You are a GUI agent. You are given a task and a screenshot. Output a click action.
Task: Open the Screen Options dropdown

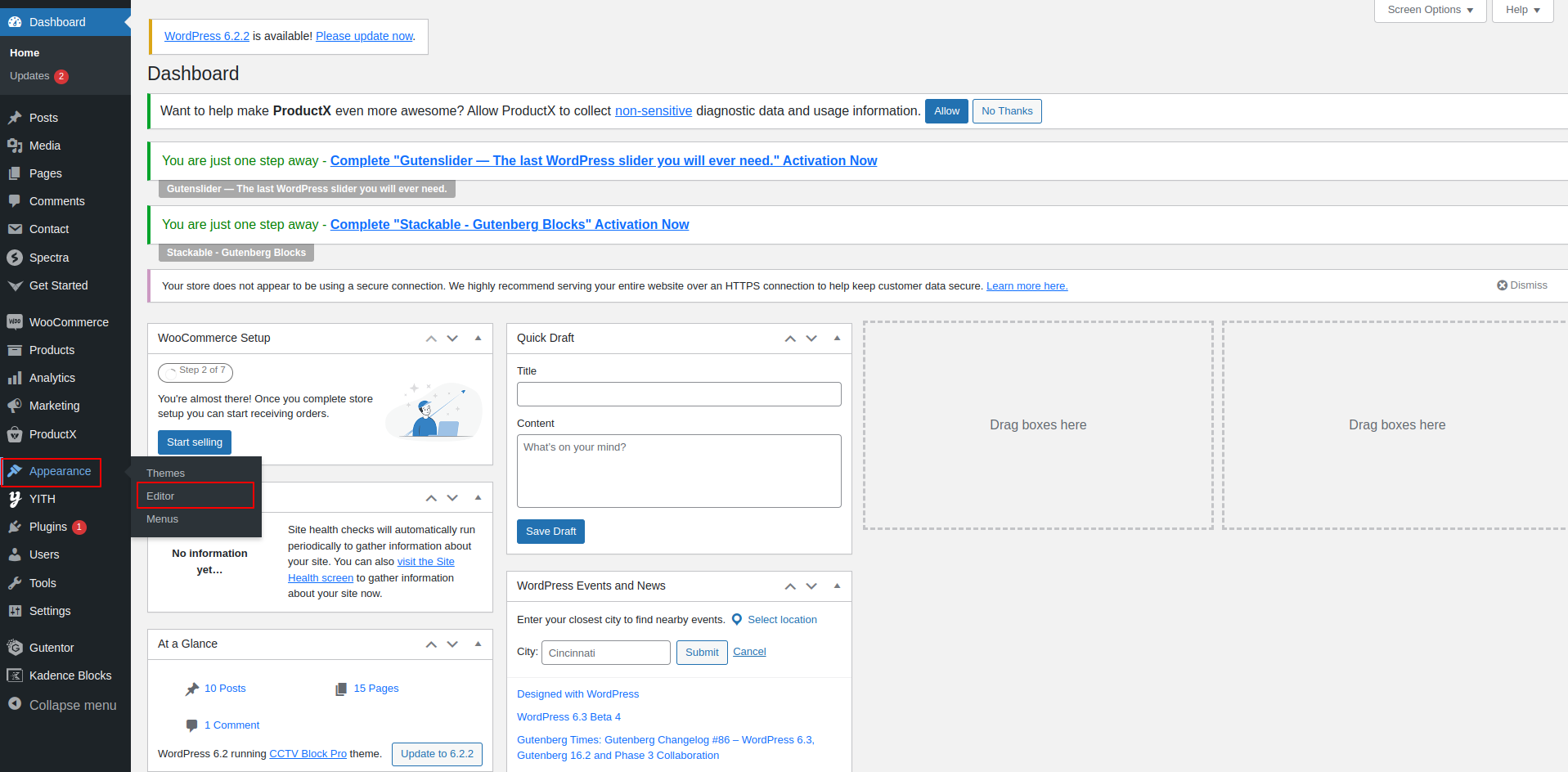click(1430, 10)
